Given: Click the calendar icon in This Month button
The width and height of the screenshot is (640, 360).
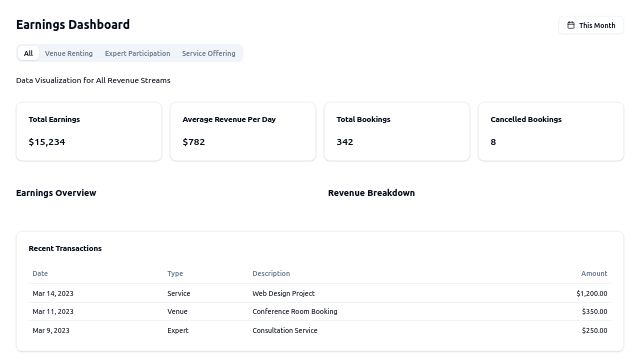Looking at the screenshot, I should click(x=571, y=25).
